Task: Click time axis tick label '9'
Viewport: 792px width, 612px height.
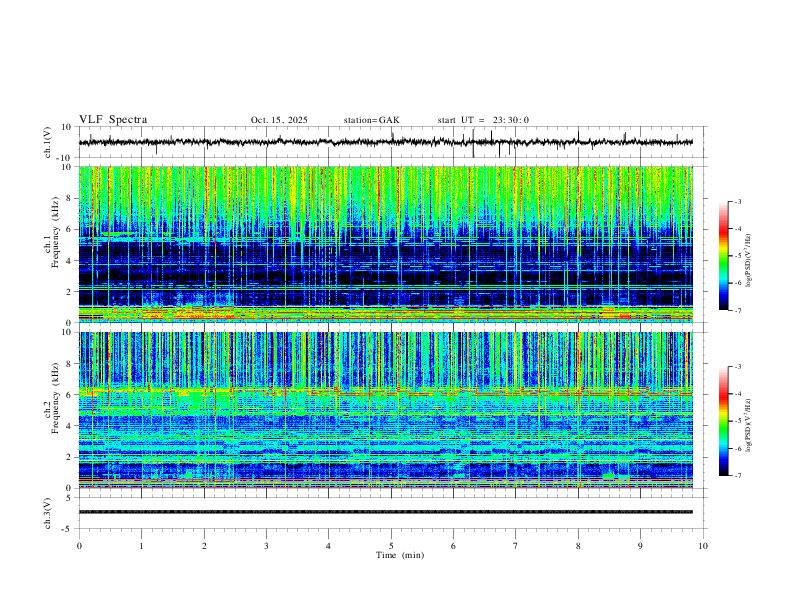Action: [640, 546]
